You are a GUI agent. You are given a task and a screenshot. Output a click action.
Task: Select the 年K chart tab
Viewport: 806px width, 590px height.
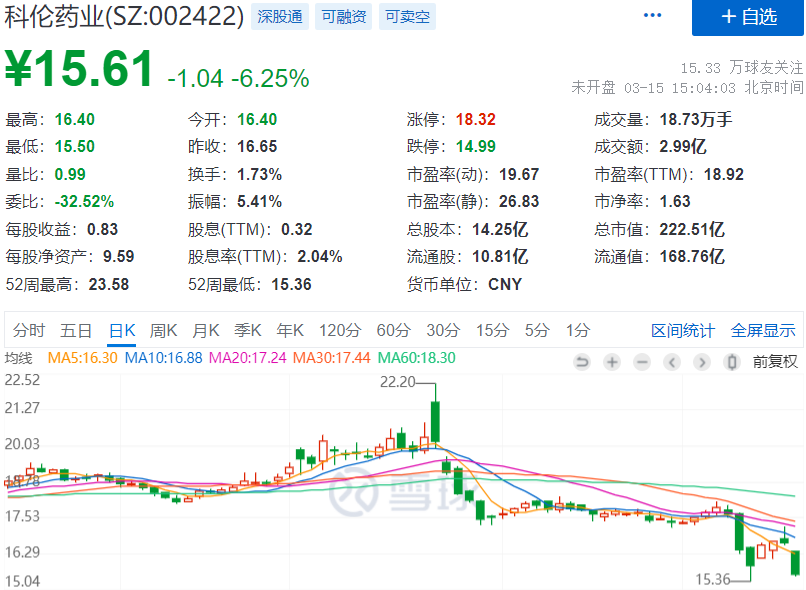[290, 330]
